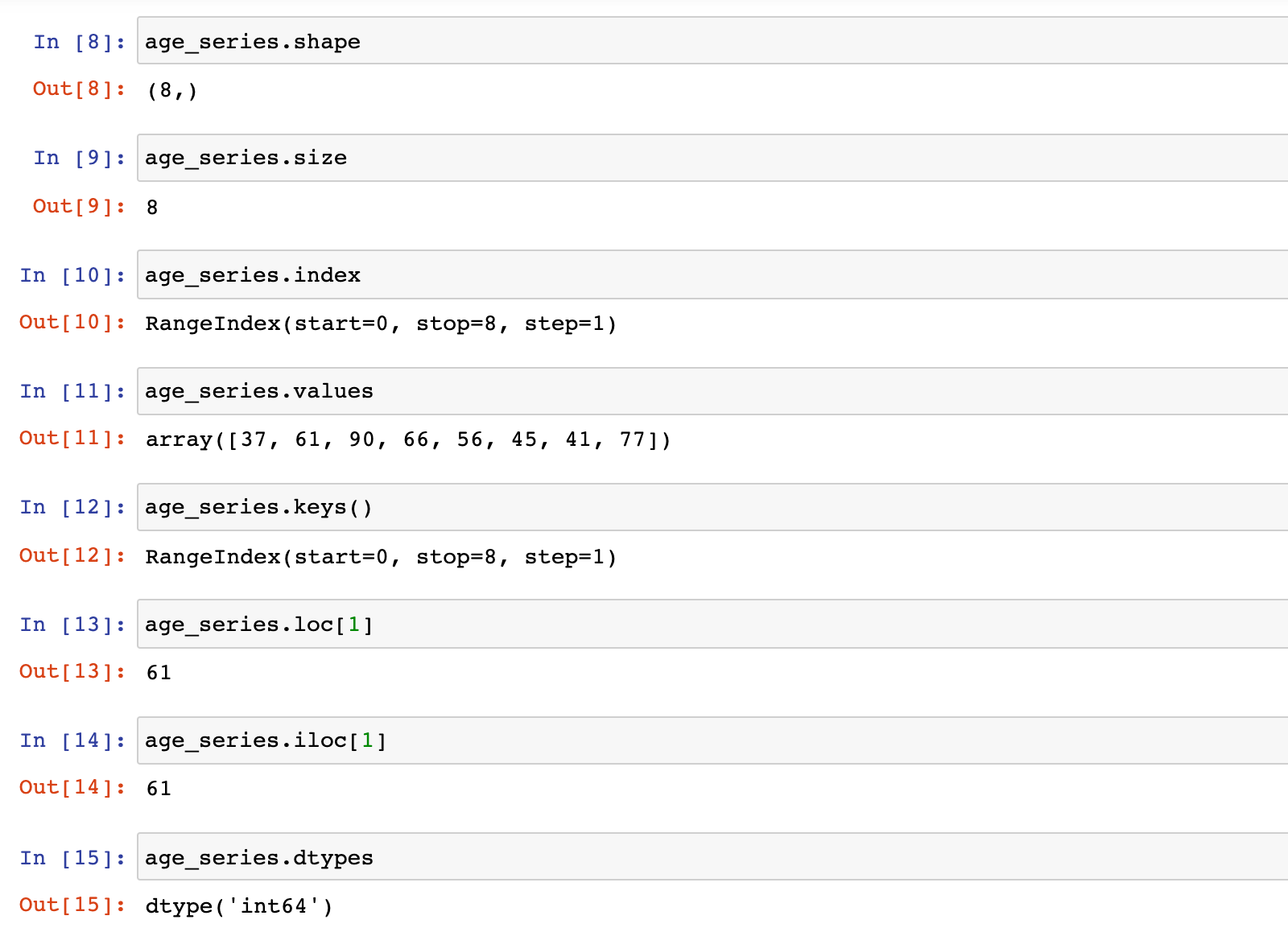The width and height of the screenshot is (1288, 932).
Task: Select the In [10] prompt area
Action: point(73,275)
